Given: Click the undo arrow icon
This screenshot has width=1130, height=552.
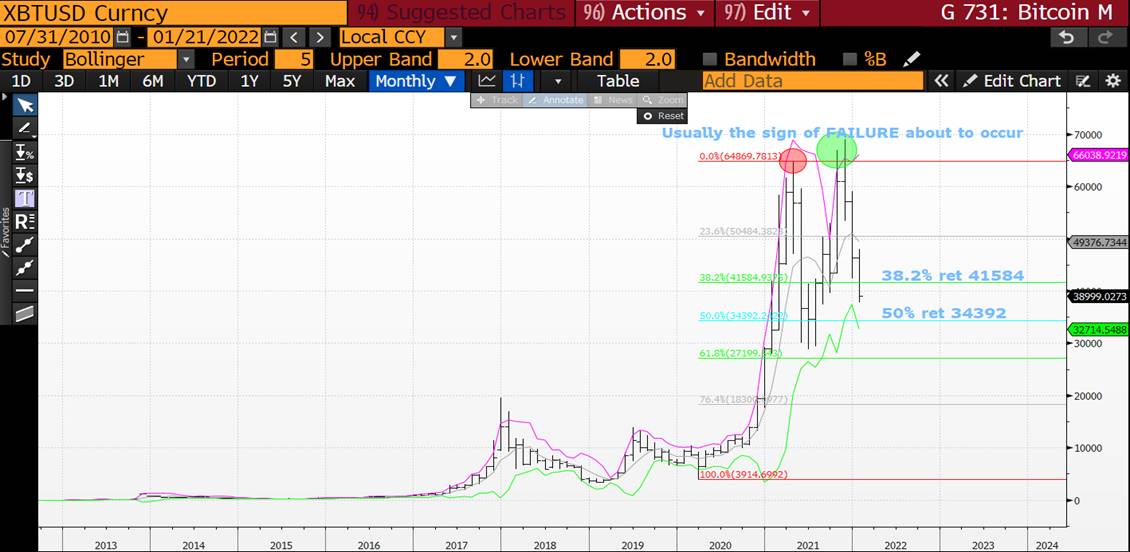Looking at the screenshot, I should 1067,37.
